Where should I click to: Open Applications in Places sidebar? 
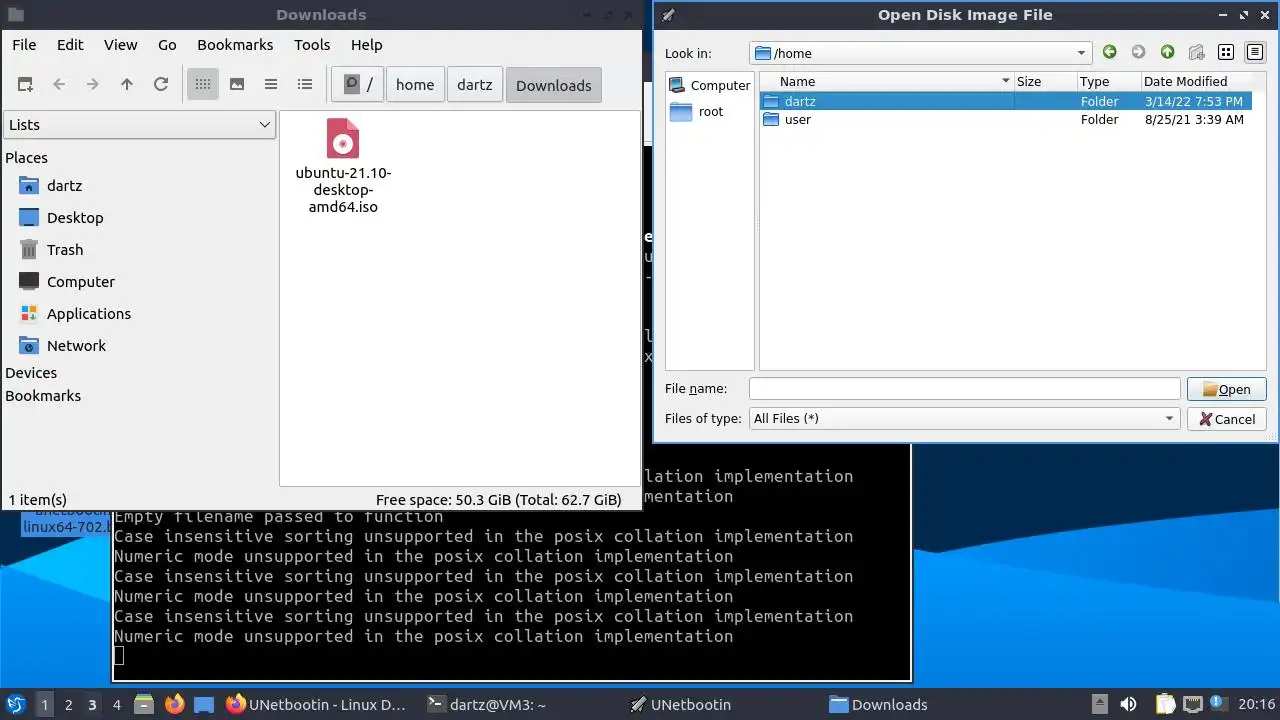(89, 314)
